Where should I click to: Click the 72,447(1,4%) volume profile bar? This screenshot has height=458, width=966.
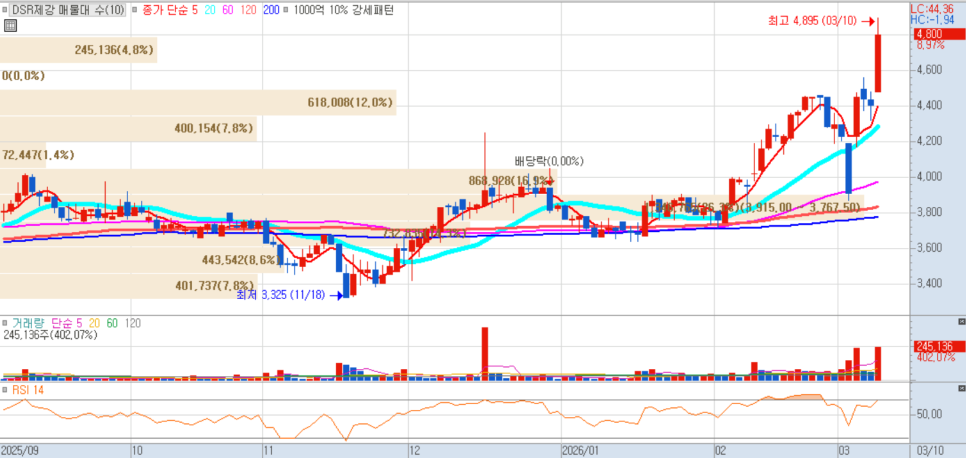(23, 154)
